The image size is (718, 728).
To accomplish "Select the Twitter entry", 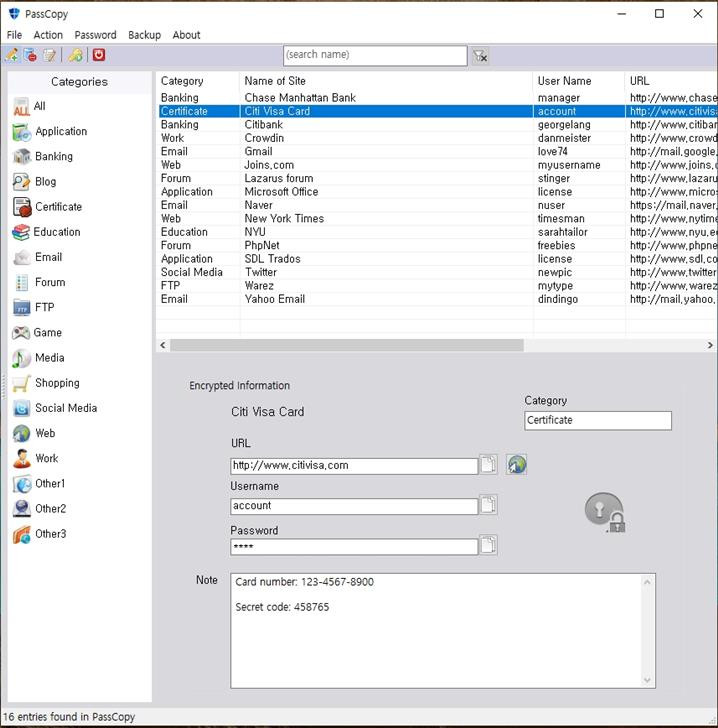I will [437, 272].
